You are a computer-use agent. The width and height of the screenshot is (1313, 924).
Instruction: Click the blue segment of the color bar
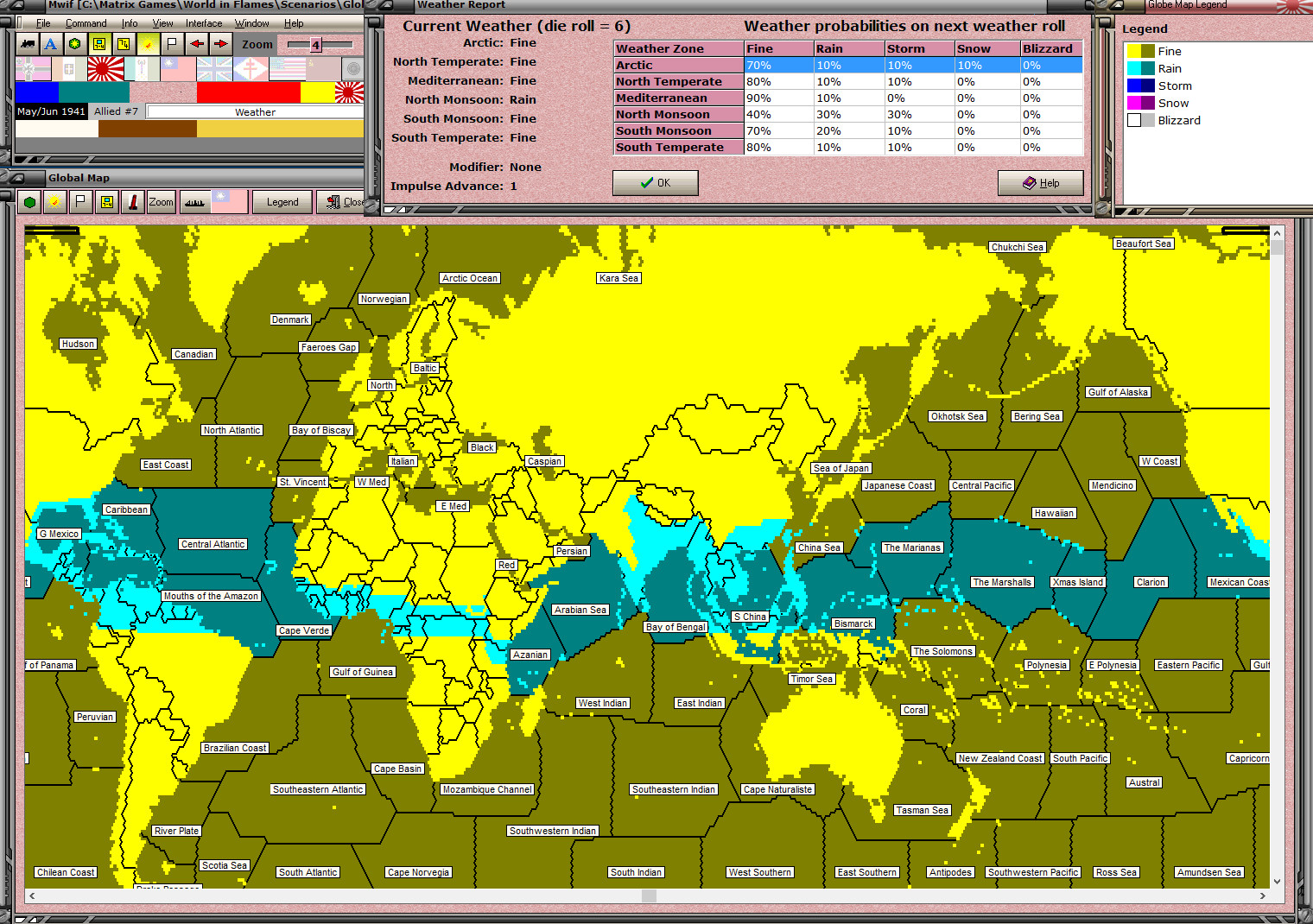point(36,92)
